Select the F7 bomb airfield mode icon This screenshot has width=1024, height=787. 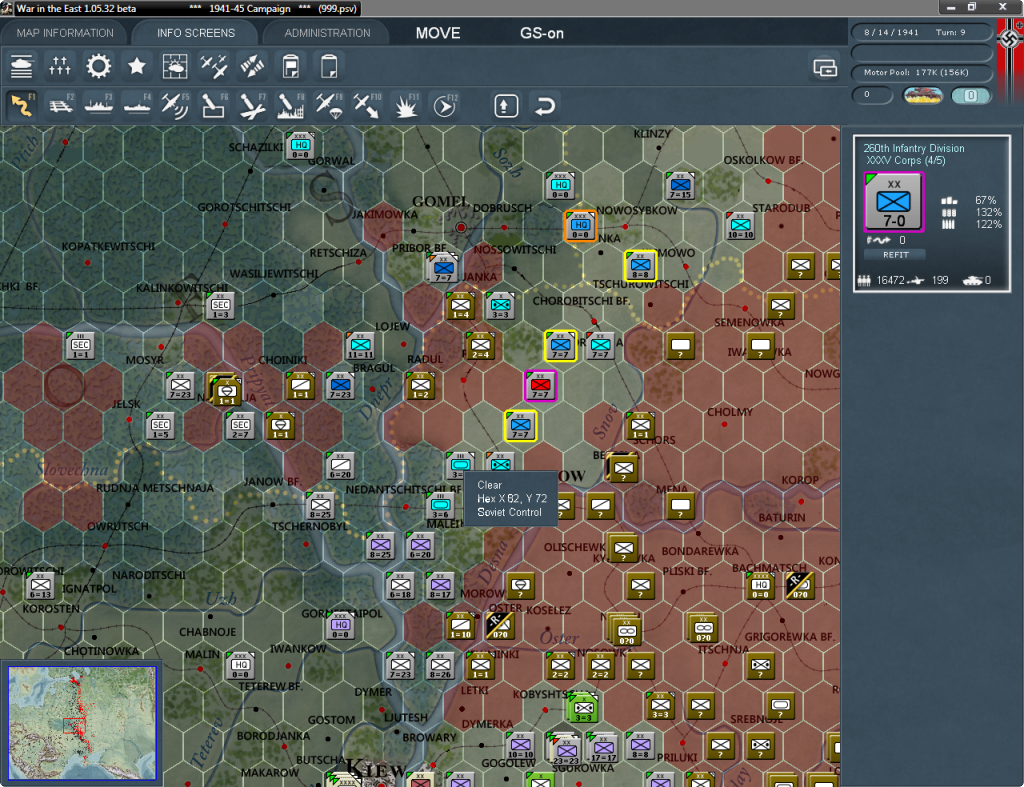pos(252,106)
